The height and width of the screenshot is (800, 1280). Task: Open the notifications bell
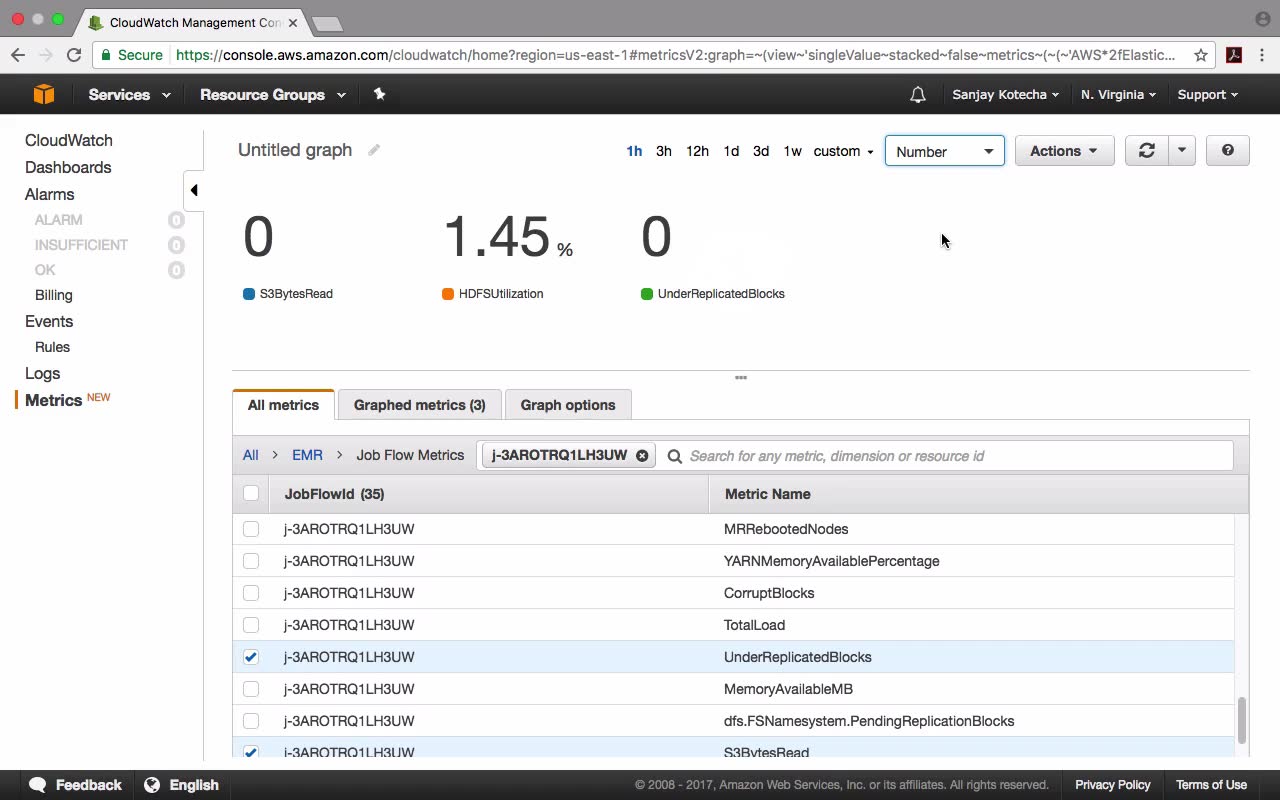[917, 94]
